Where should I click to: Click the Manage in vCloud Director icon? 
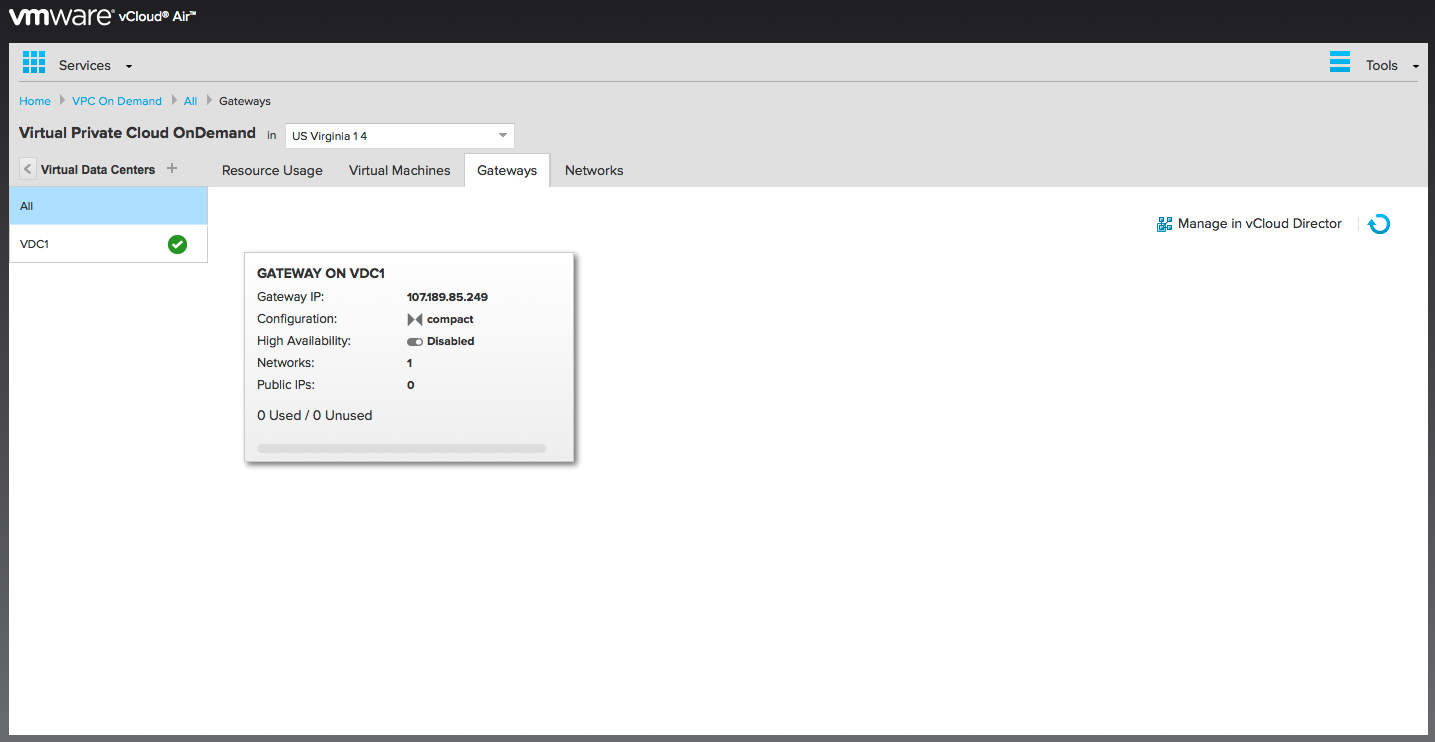1164,224
